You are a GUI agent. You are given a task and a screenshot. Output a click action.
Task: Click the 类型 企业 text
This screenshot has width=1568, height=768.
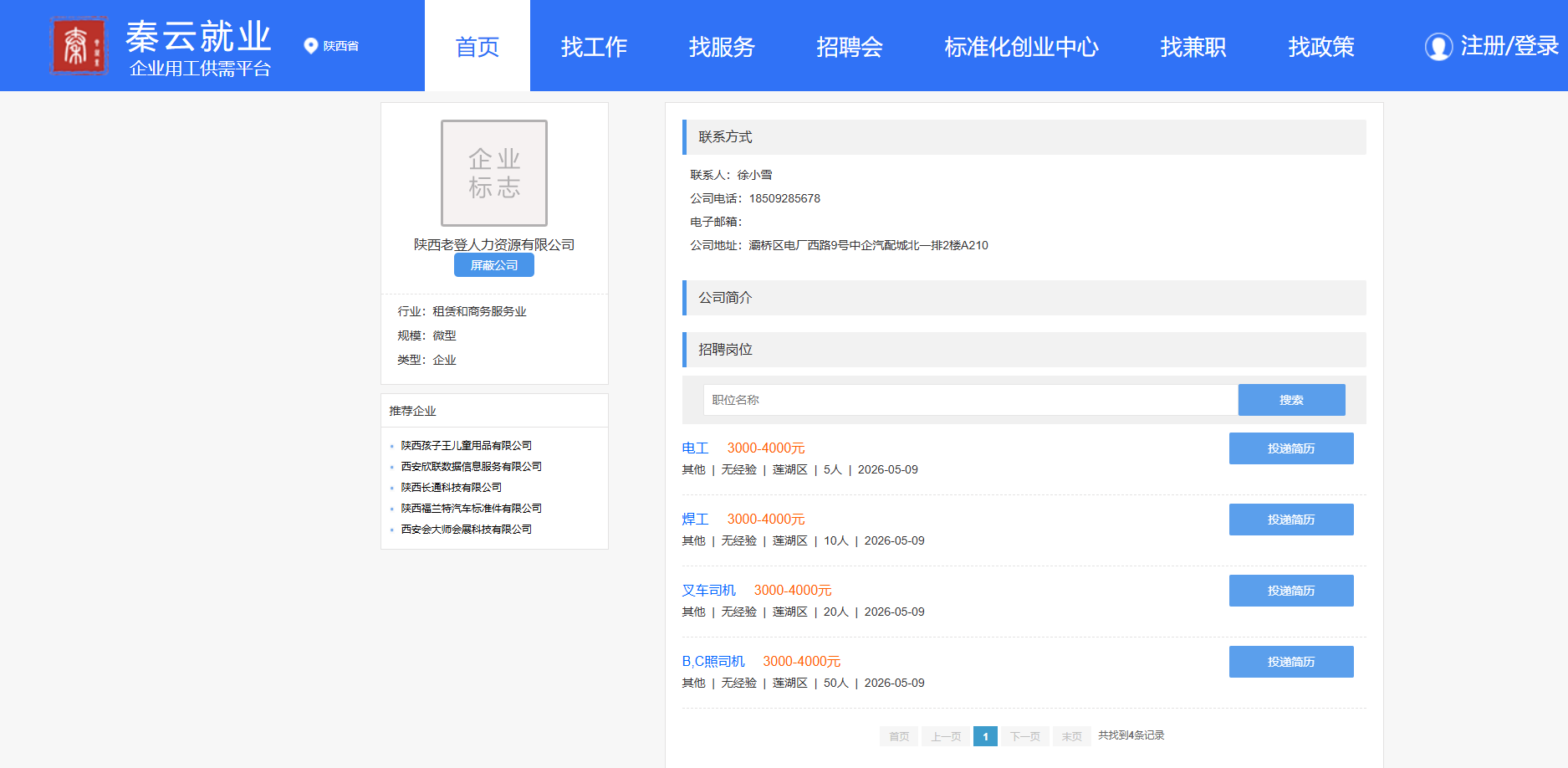[x=426, y=360]
